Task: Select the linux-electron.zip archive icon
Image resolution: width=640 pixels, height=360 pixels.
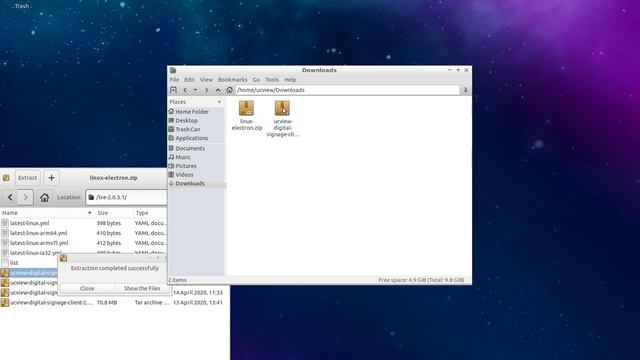Action: click(247, 108)
